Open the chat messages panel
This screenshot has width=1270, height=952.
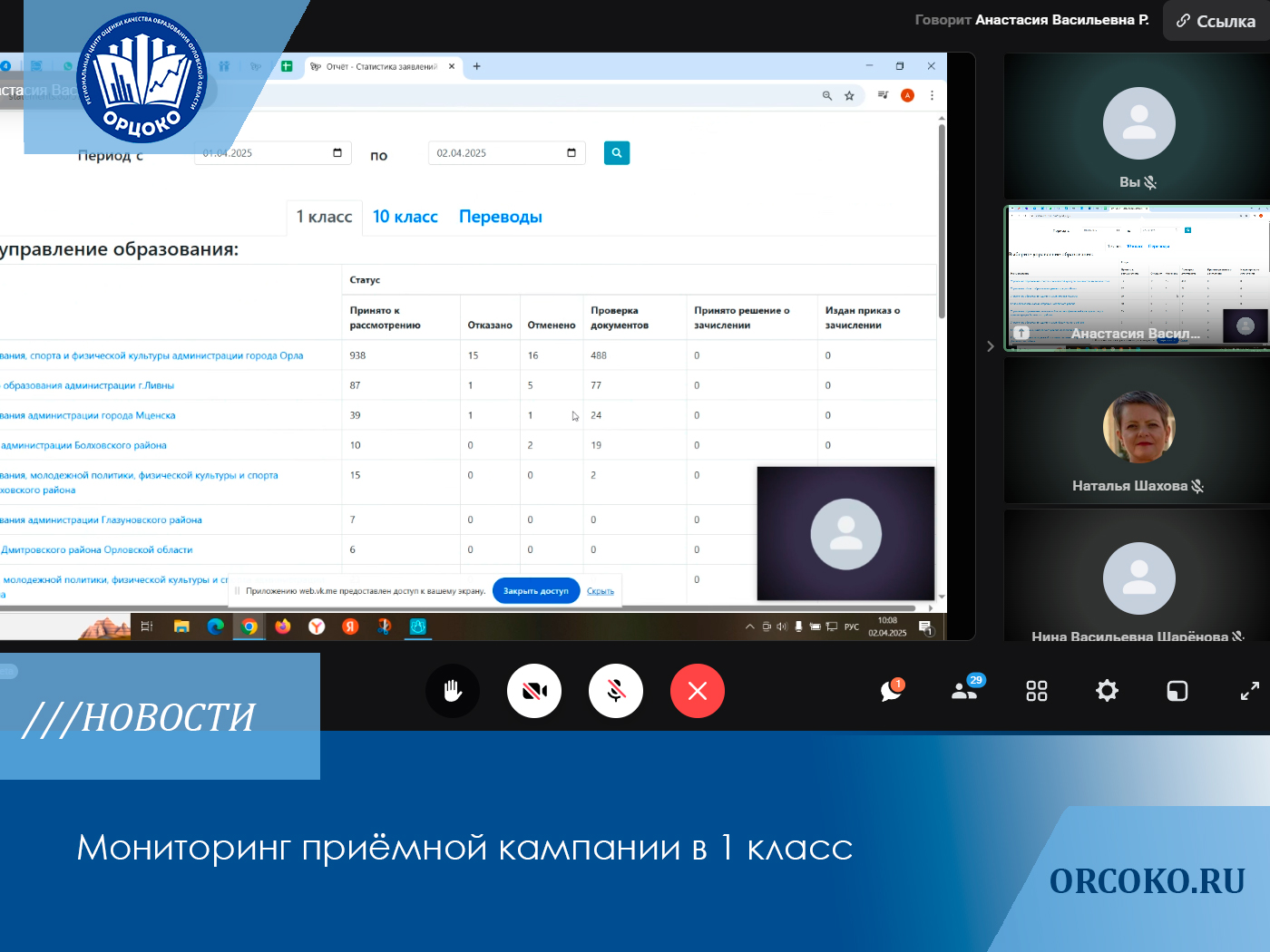(x=892, y=691)
